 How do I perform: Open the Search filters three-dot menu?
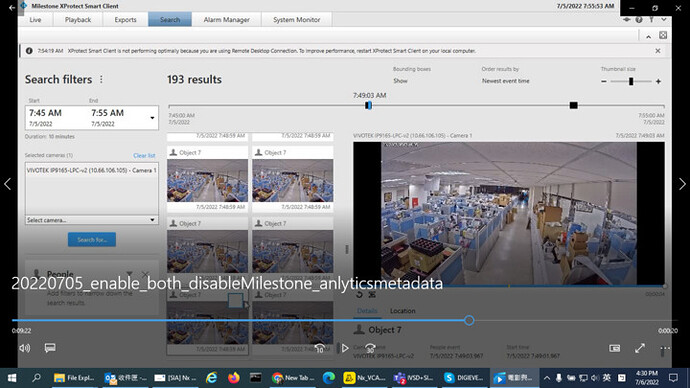point(101,80)
